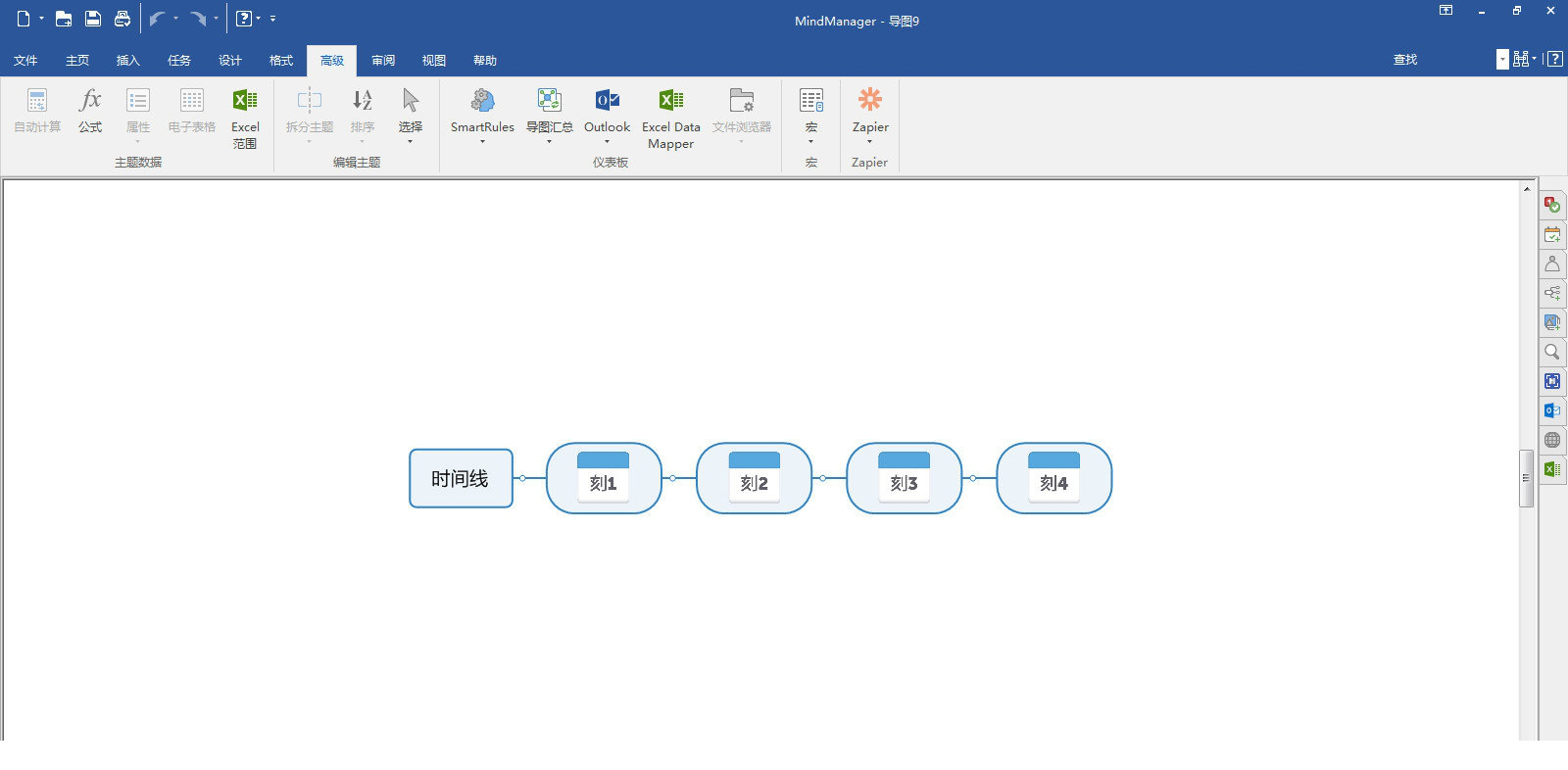Click the 文件浏览器 file explorer icon
Image resolution: width=1568 pixels, height=770 pixels.
[742, 101]
